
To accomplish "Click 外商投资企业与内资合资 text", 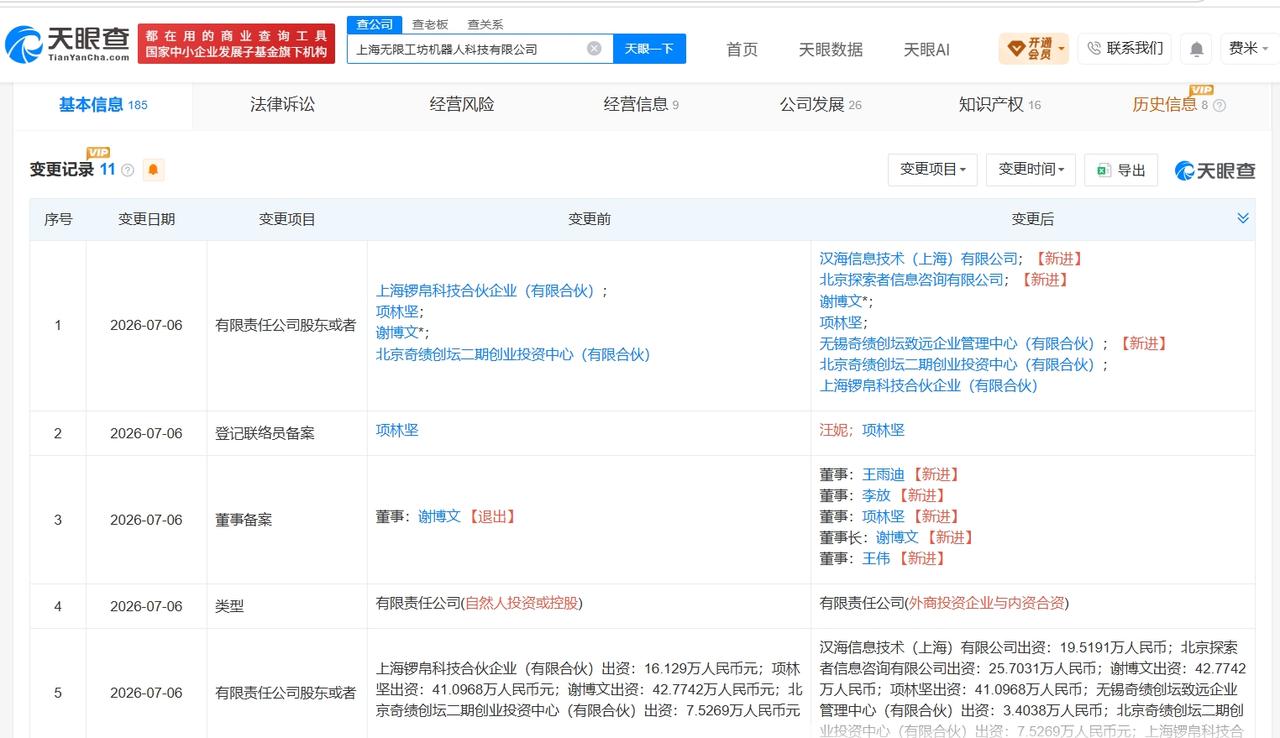I will click(x=986, y=603).
